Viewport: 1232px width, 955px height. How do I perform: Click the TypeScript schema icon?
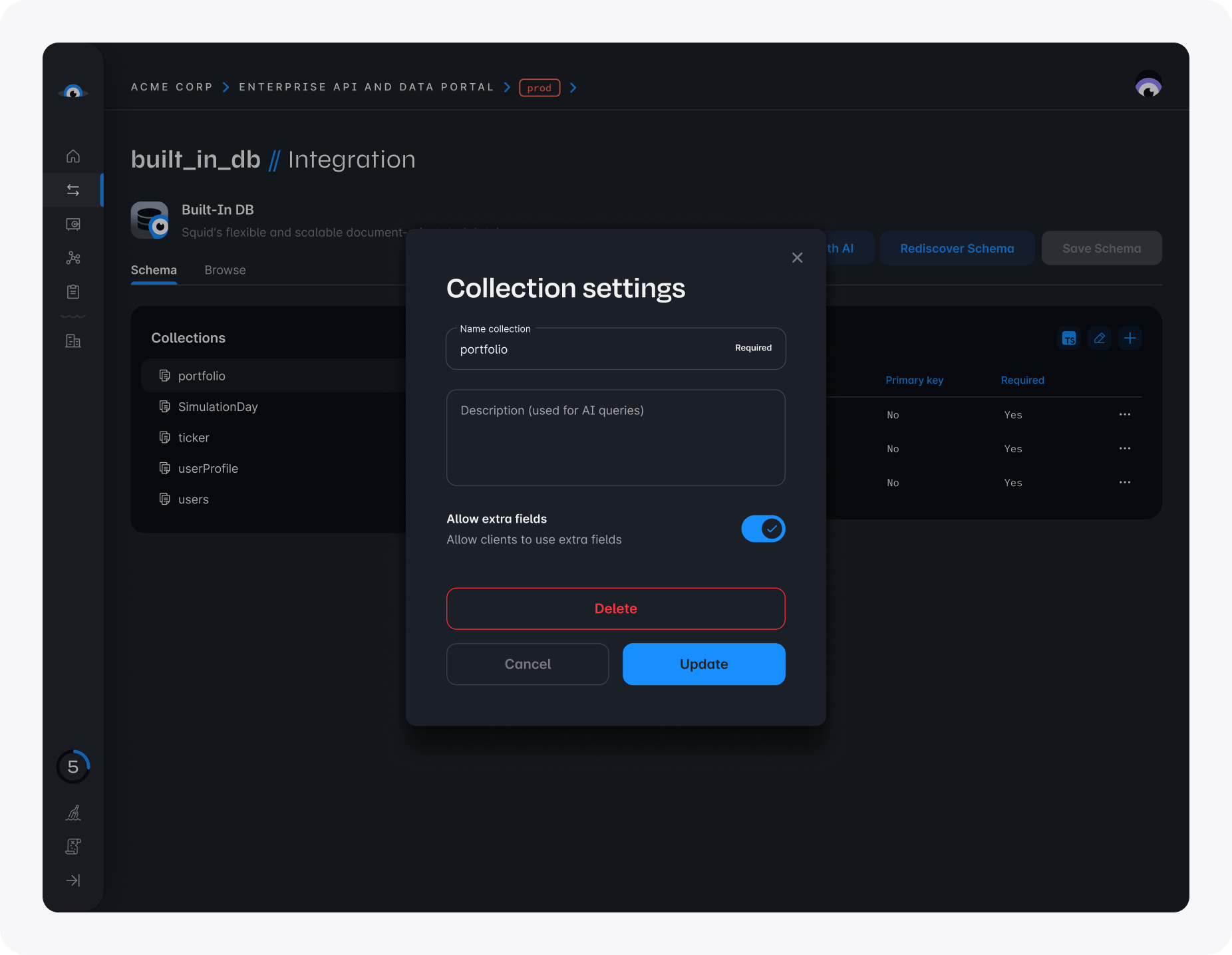click(x=1069, y=339)
